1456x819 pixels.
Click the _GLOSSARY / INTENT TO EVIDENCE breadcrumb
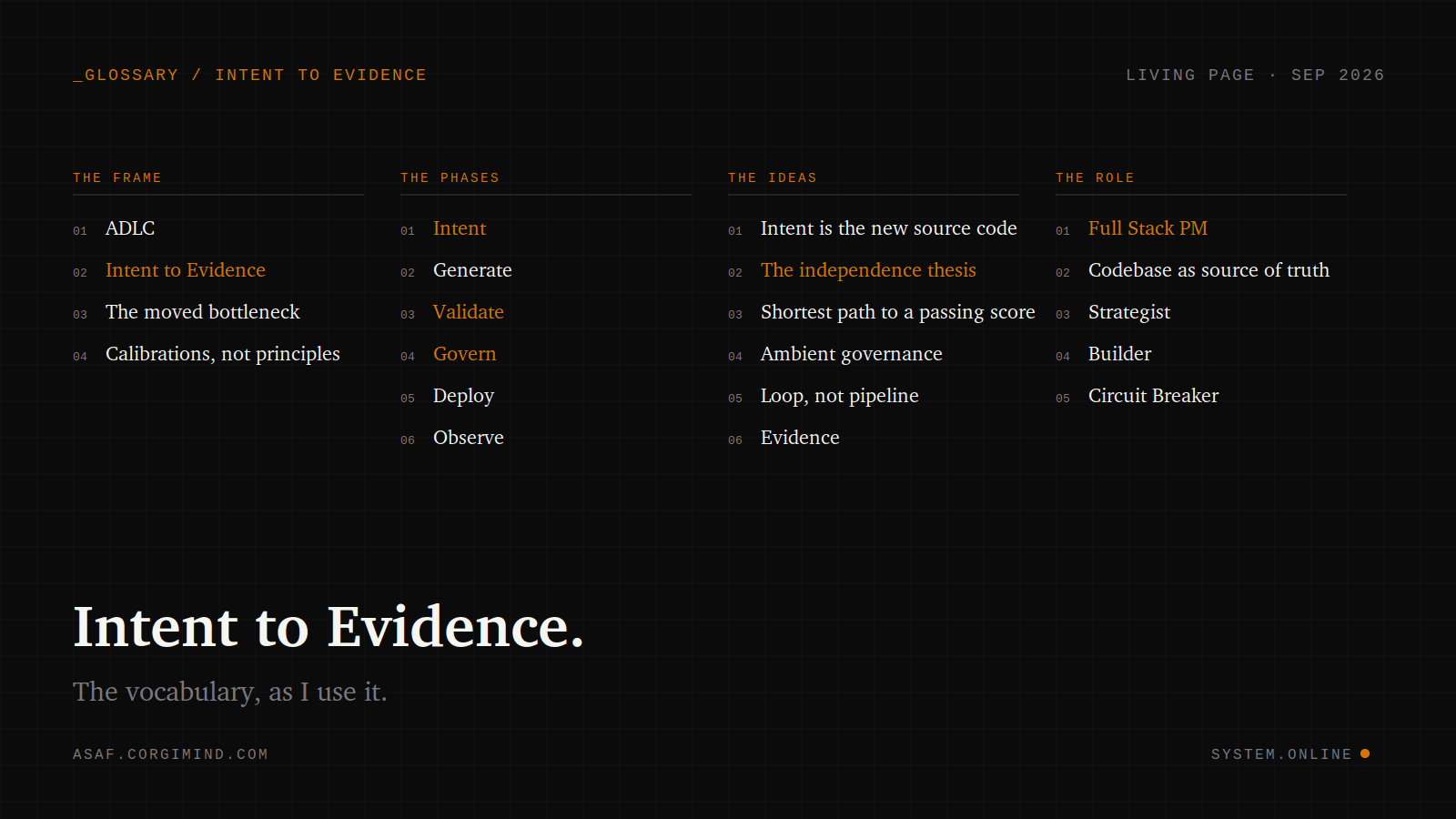pos(249,76)
